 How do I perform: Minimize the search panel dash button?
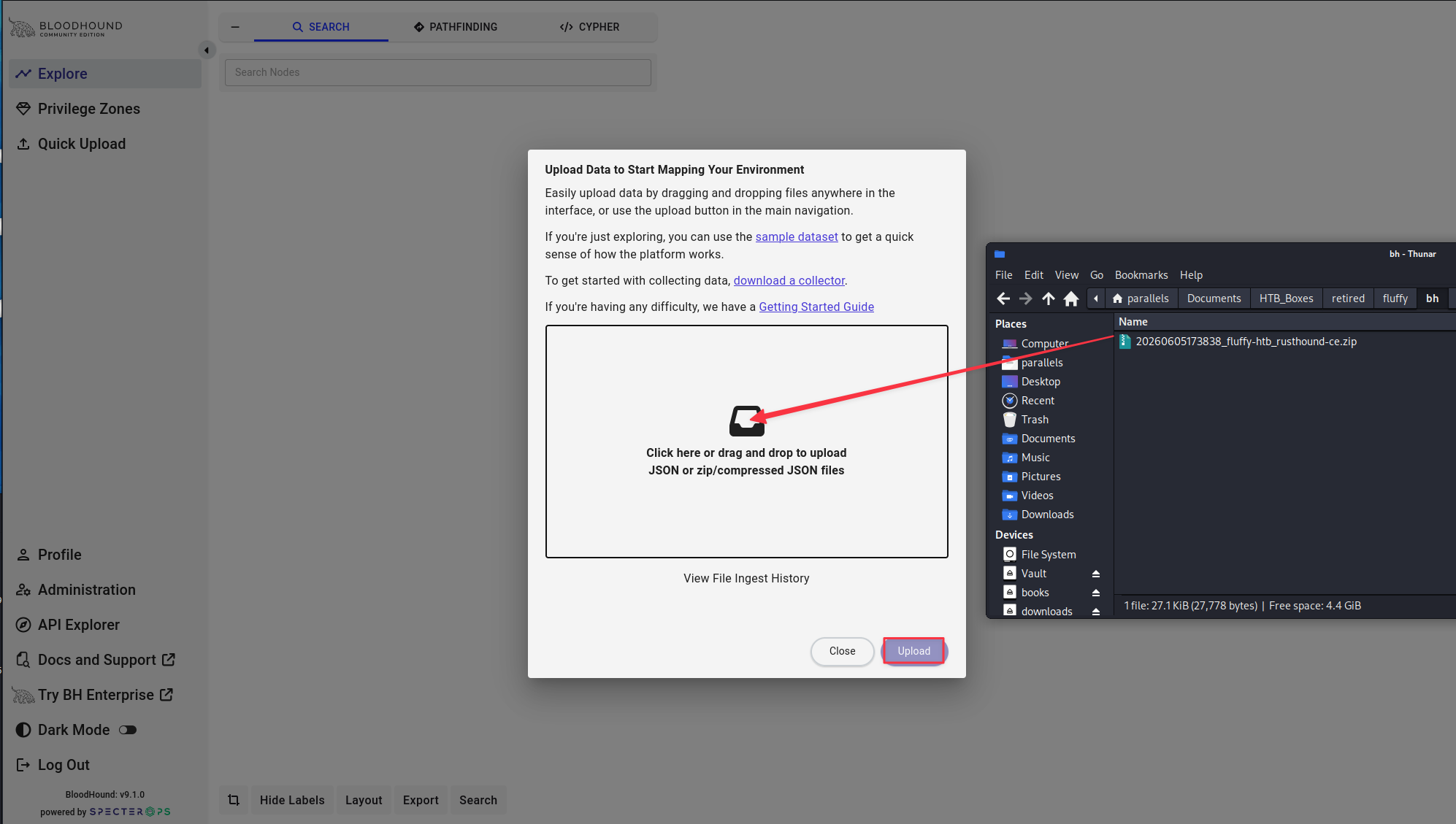click(235, 27)
